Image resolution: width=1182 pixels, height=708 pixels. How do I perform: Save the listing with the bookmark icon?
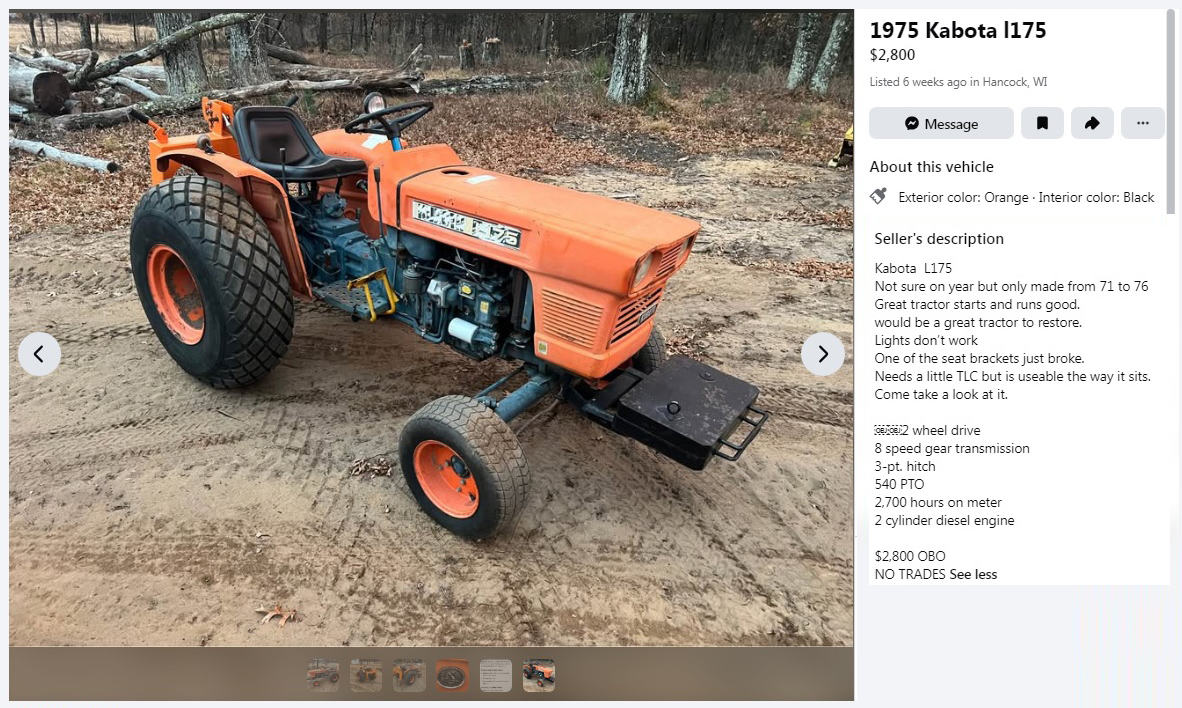coord(1042,124)
